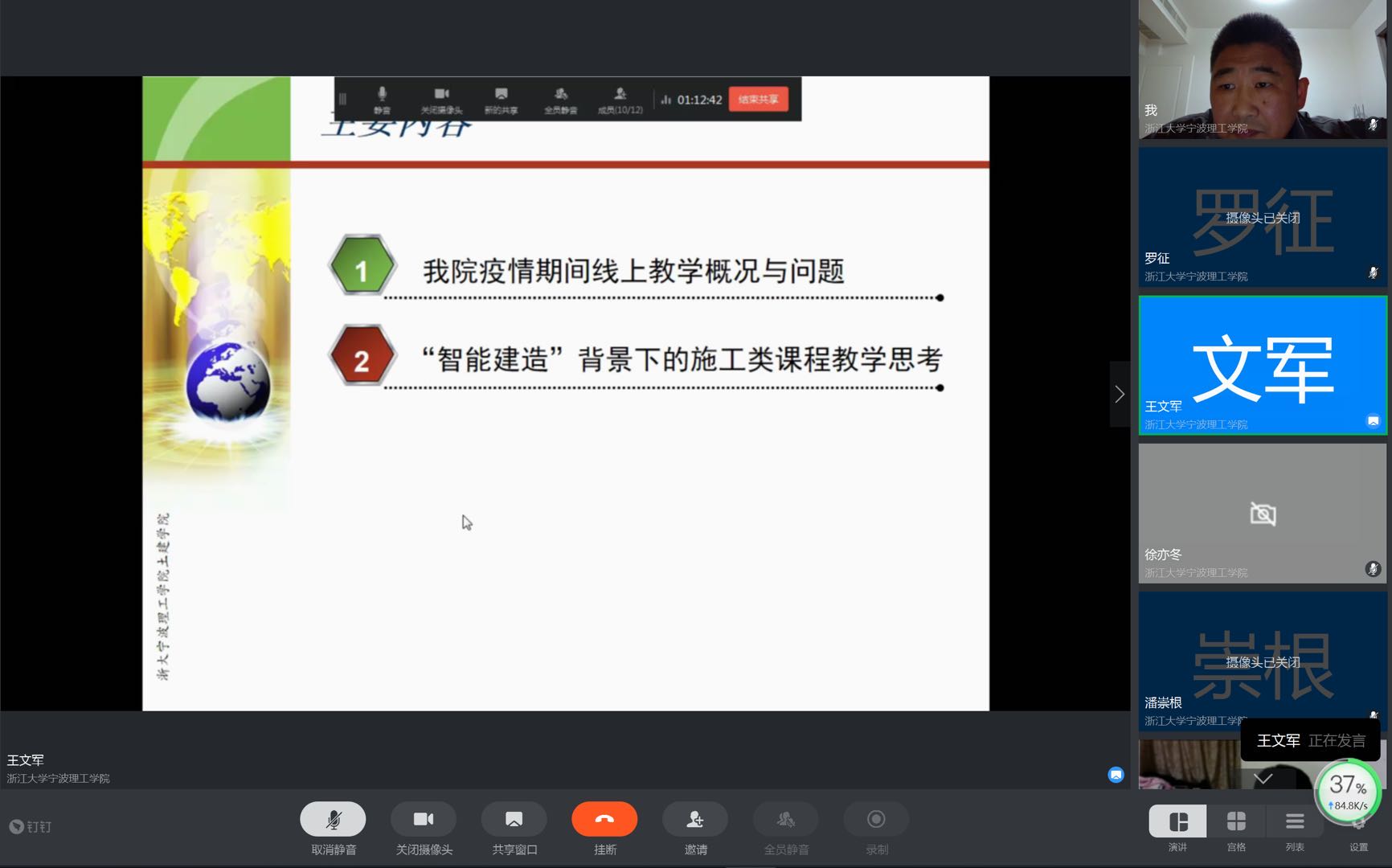This screenshot has height=868, width=1392.
Task: Click the 邀请 invite members icon
Action: 695,819
